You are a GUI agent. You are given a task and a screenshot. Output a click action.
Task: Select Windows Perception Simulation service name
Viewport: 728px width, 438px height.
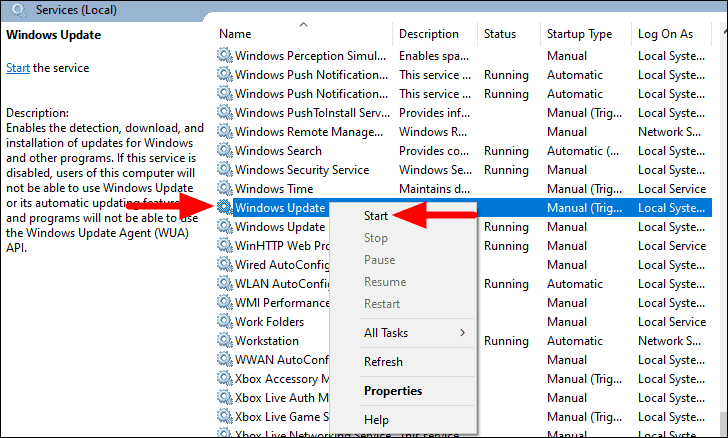(310, 56)
